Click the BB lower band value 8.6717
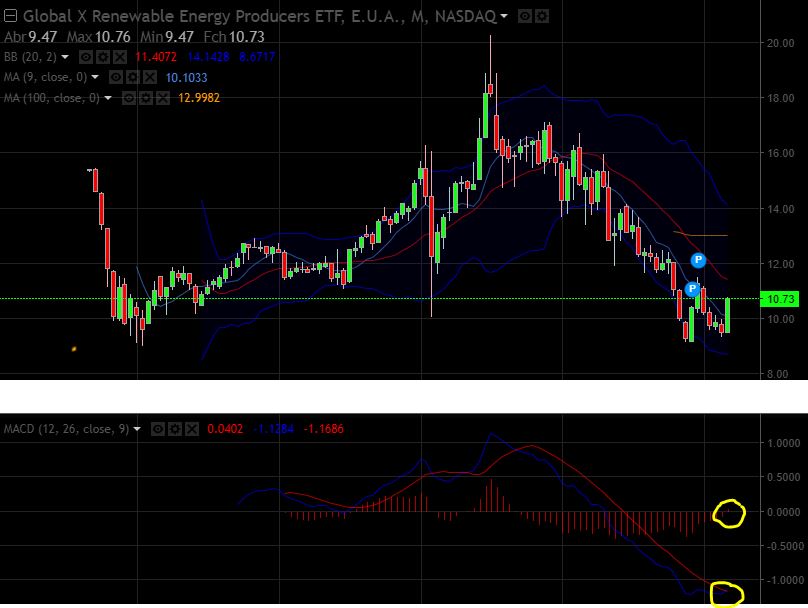The height and width of the screenshot is (608, 808). (257, 57)
